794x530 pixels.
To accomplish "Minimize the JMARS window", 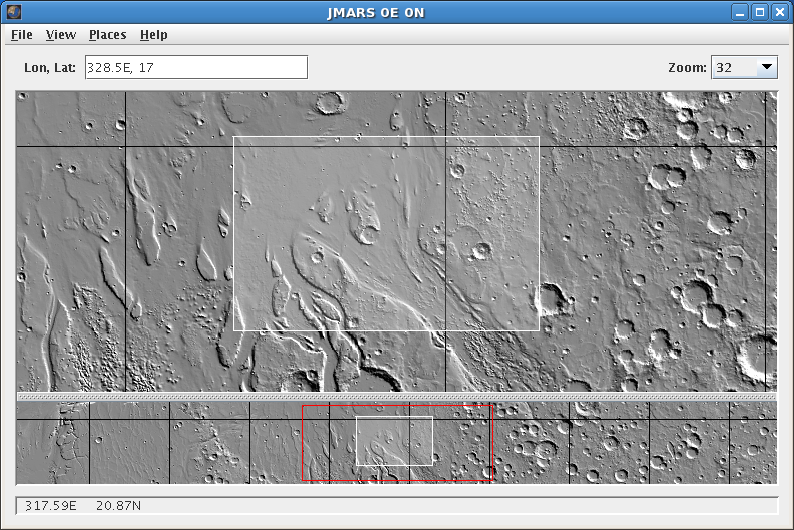I will click(740, 13).
